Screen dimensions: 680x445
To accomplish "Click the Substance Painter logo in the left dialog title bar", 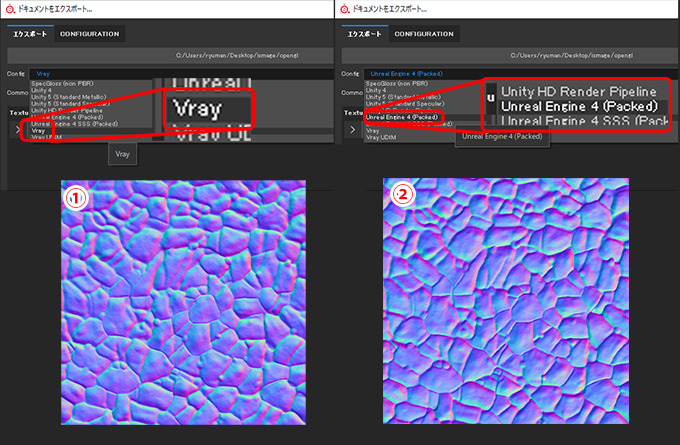I will point(10,9).
